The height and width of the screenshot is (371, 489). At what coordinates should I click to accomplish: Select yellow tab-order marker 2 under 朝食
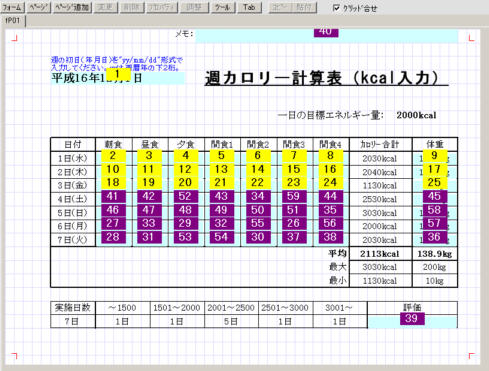click(x=113, y=155)
